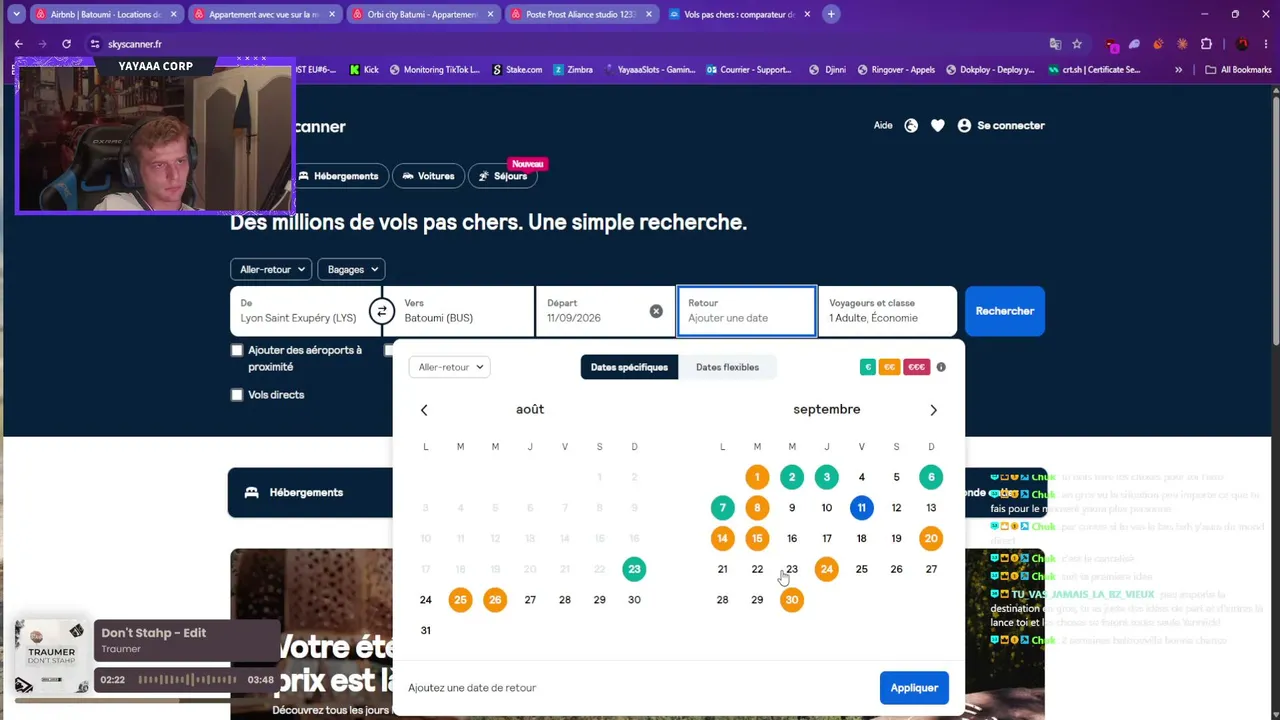Click the Retour date field
This screenshot has width=1280, height=720.
click(747, 311)
